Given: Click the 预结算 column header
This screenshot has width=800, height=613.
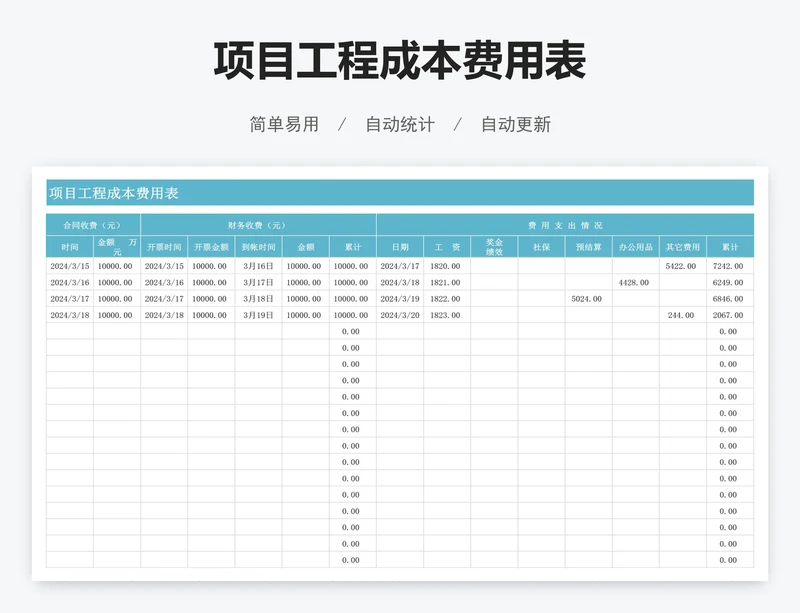Looking at the screenshot, I should click(589, 247).
